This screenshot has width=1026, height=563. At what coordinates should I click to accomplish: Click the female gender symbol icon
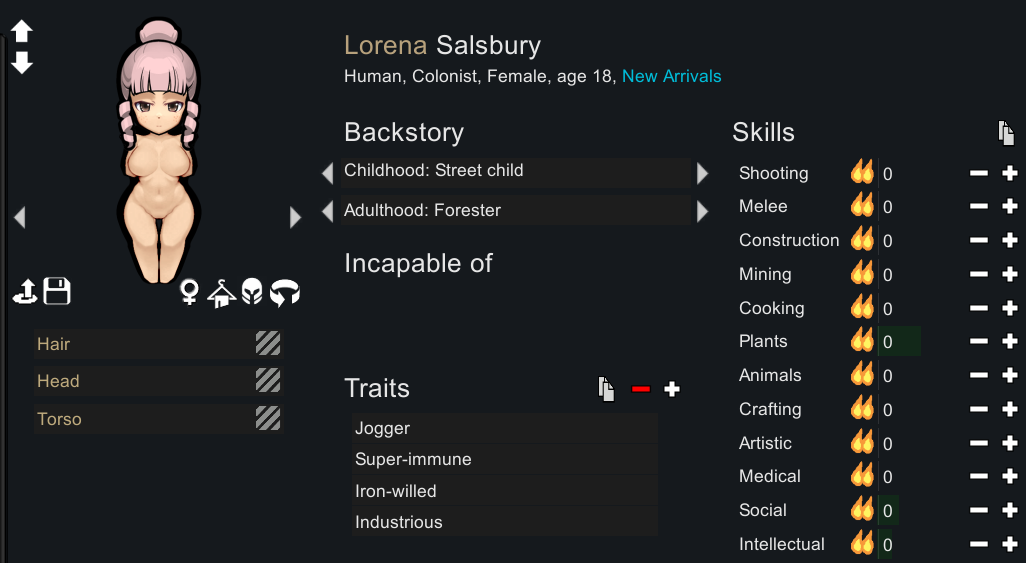[x=188, y=292]
